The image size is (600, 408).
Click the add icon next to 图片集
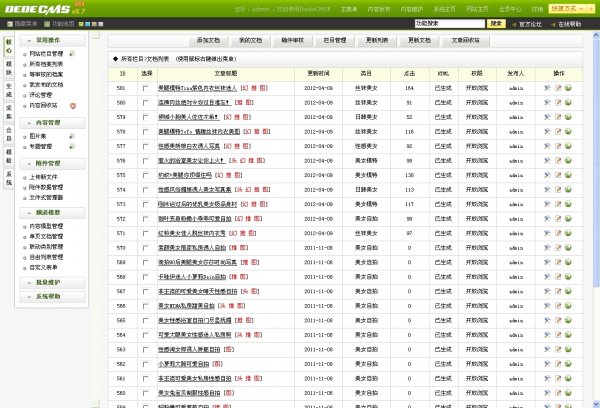72,136
